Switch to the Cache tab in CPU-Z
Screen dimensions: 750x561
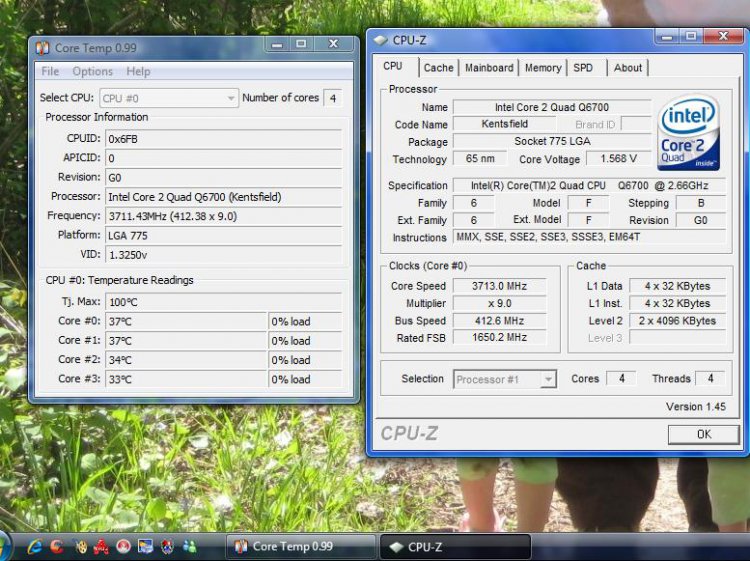pos(439,68)
